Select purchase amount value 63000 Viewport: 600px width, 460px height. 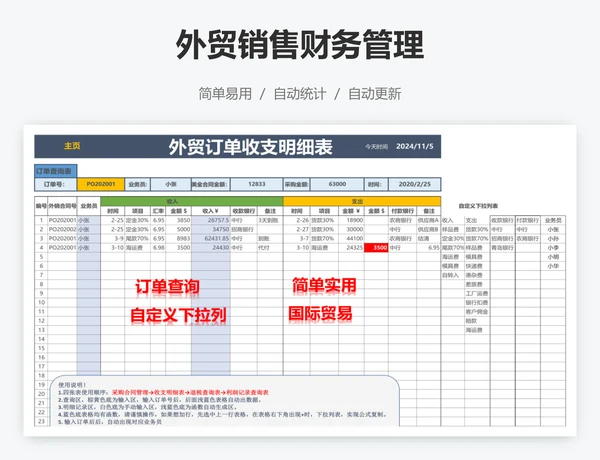point(337,184)
